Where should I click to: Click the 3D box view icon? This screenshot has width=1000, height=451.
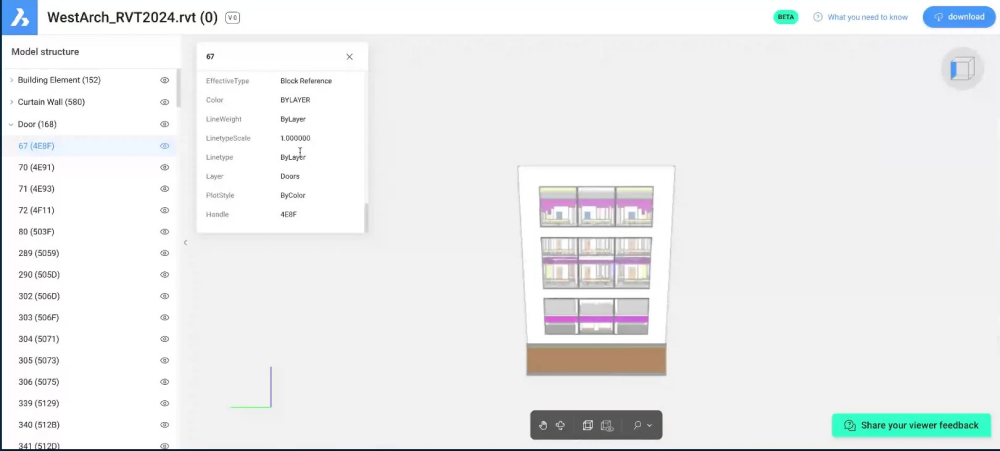click(x=588, y=425)
